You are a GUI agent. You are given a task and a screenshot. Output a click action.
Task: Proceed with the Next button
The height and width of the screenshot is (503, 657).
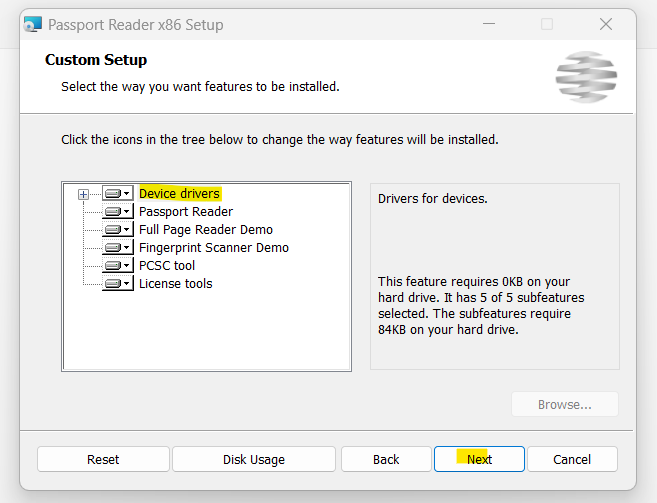pyautogui.click(x=479, y=459)
